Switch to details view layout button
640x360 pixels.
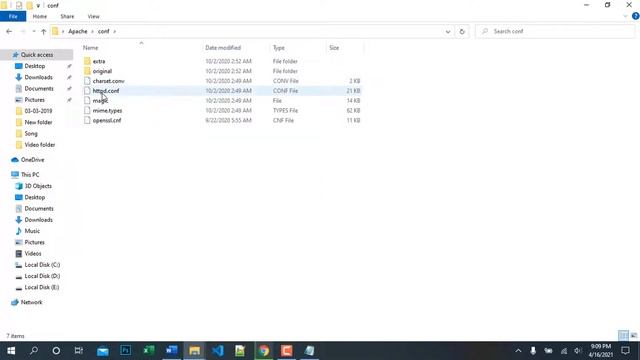click(623, 336)
